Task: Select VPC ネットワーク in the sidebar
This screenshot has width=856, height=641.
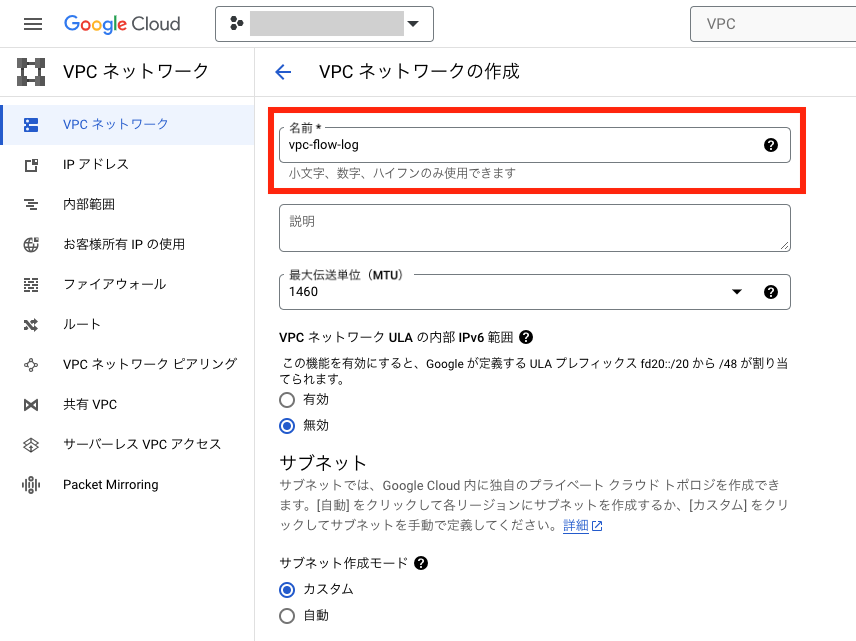Action: [129, 124]
